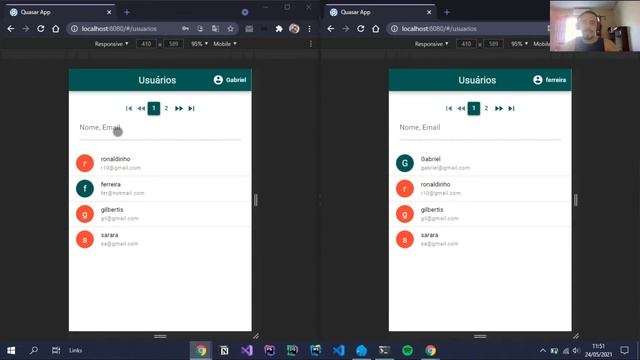Select sarara user in left app list
Image resolution: width=640 pixels, height=360 pixels.
tap(160, 239)
